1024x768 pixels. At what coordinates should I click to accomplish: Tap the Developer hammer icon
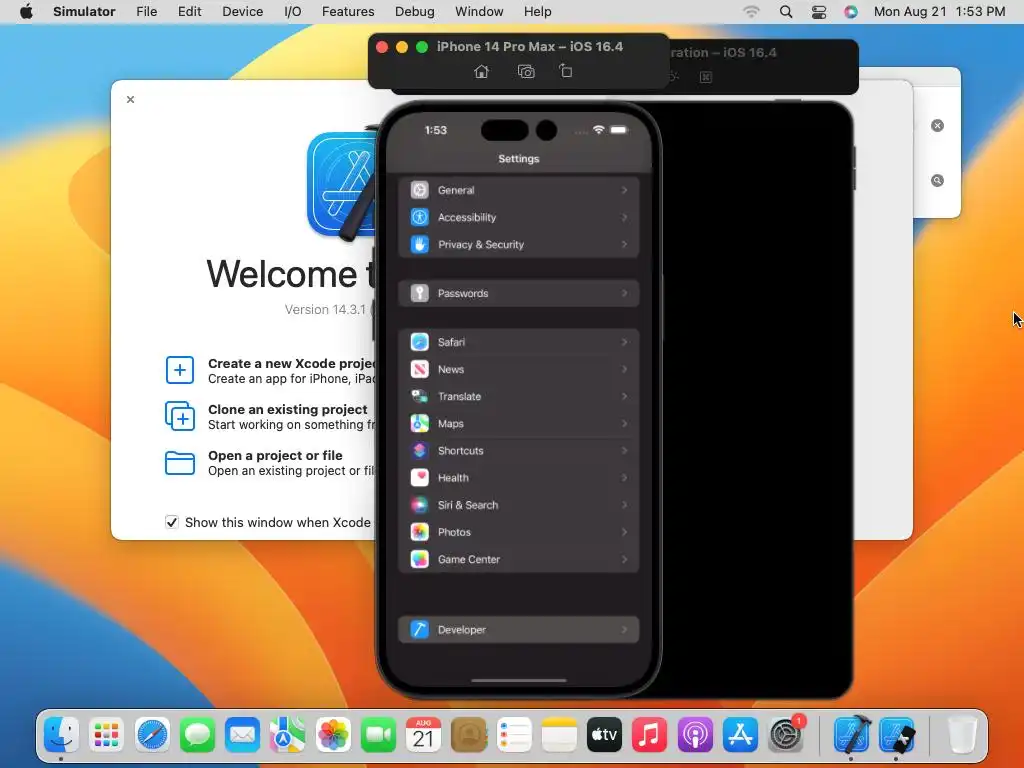point(419,630)
